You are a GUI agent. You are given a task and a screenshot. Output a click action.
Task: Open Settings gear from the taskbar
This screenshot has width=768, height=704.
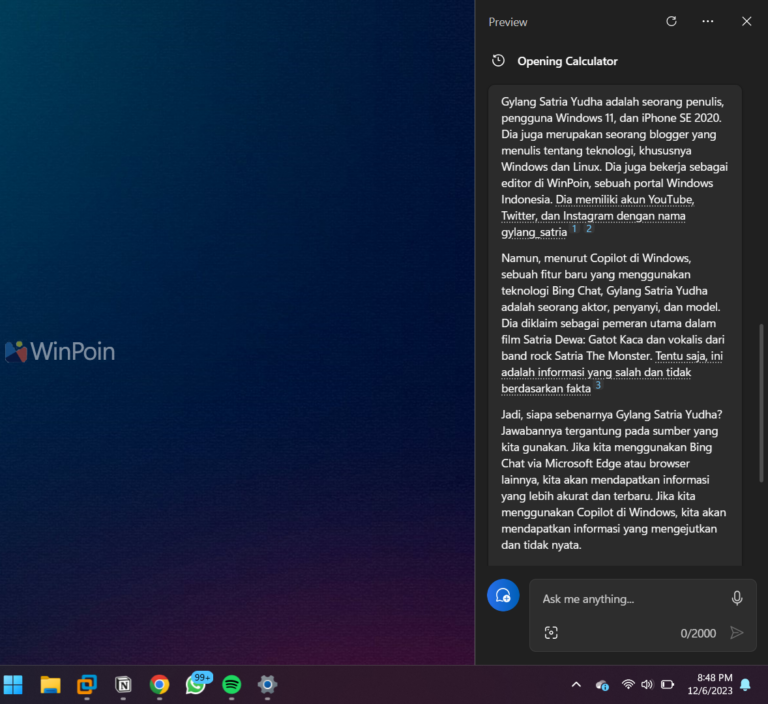click(267, 684)
